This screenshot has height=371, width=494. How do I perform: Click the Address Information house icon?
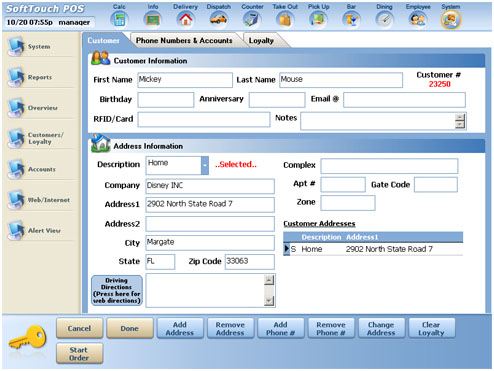pos(100,143)
